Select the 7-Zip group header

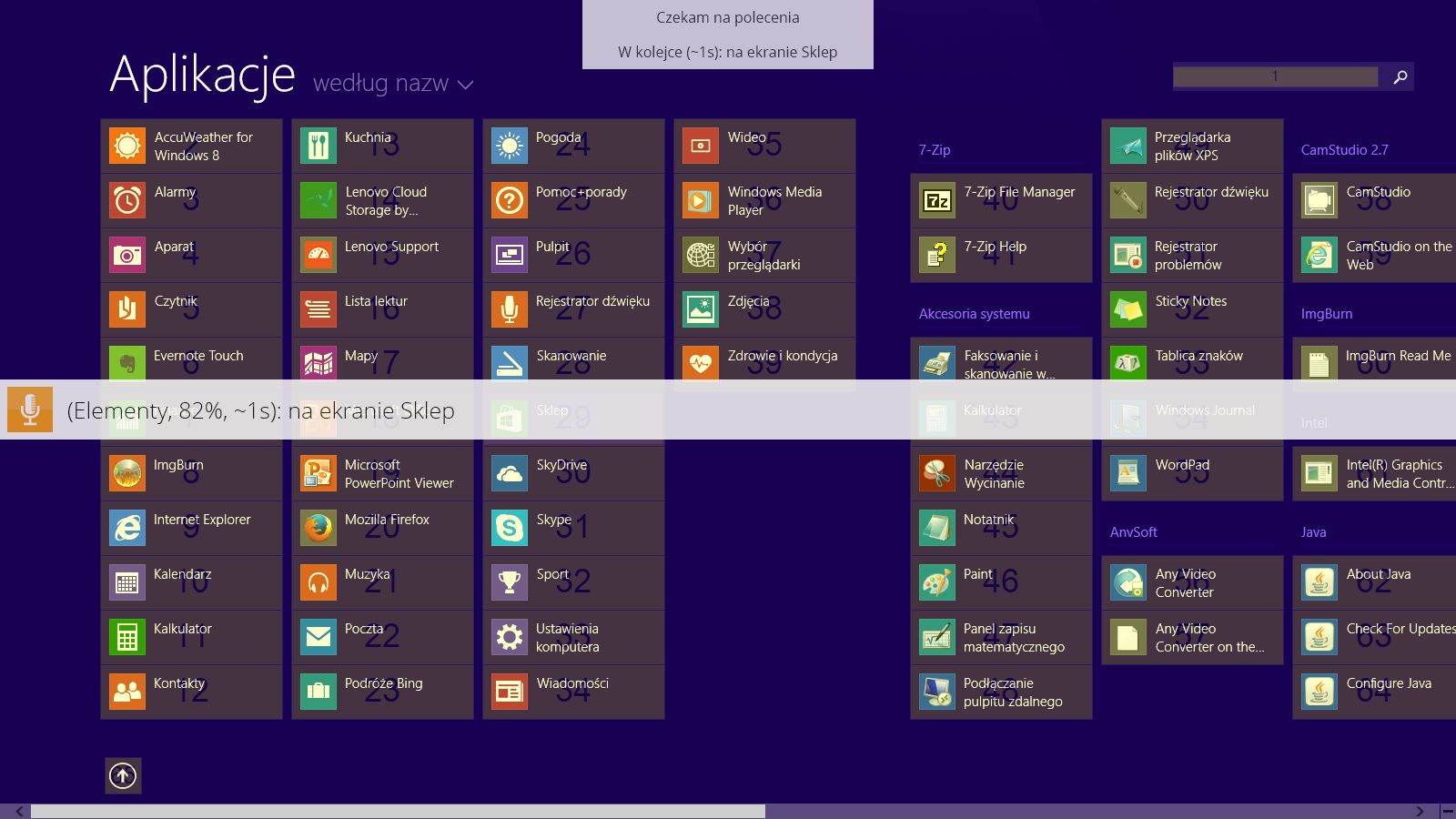tap(935, 149)
